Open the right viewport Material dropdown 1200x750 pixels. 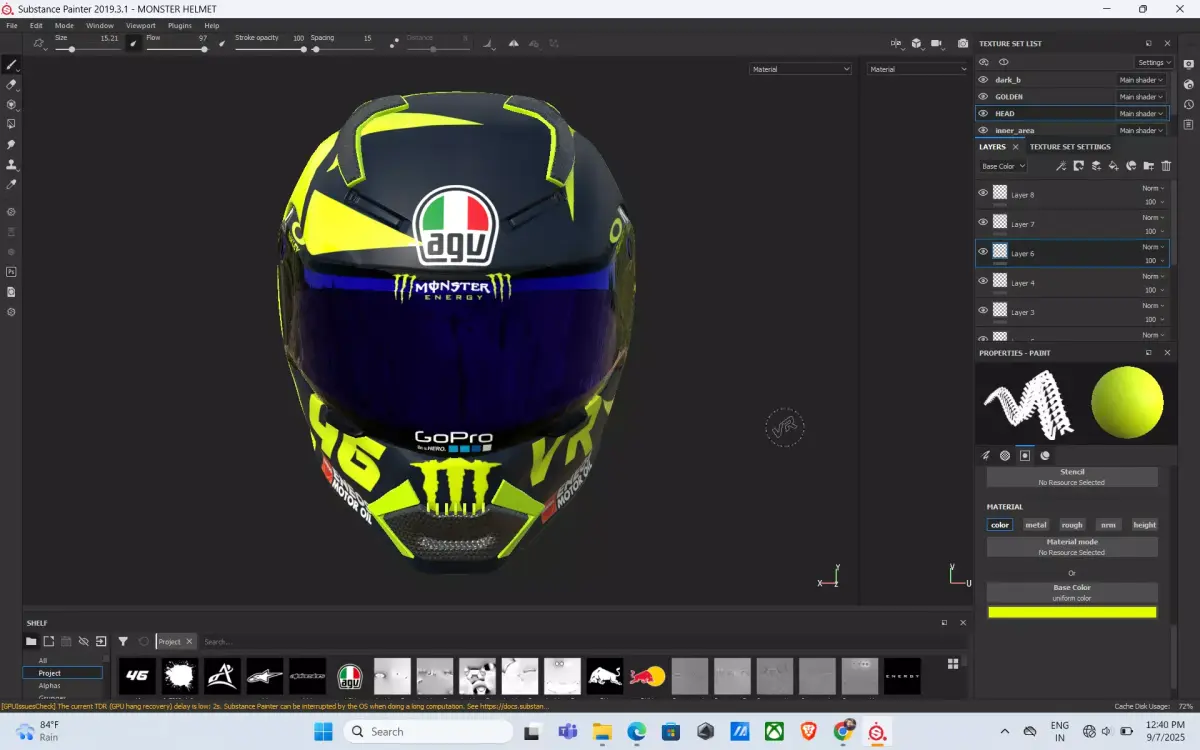[917, 69]
